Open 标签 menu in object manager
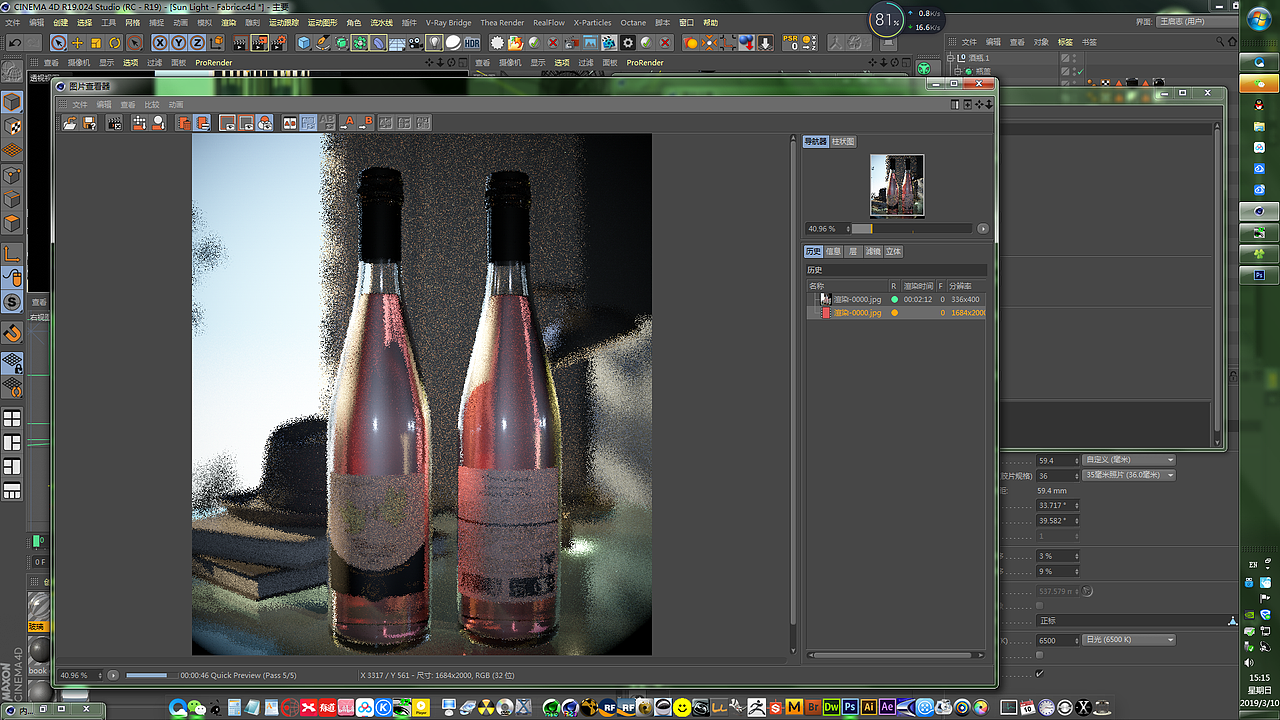 click(x=1066, y=42)
